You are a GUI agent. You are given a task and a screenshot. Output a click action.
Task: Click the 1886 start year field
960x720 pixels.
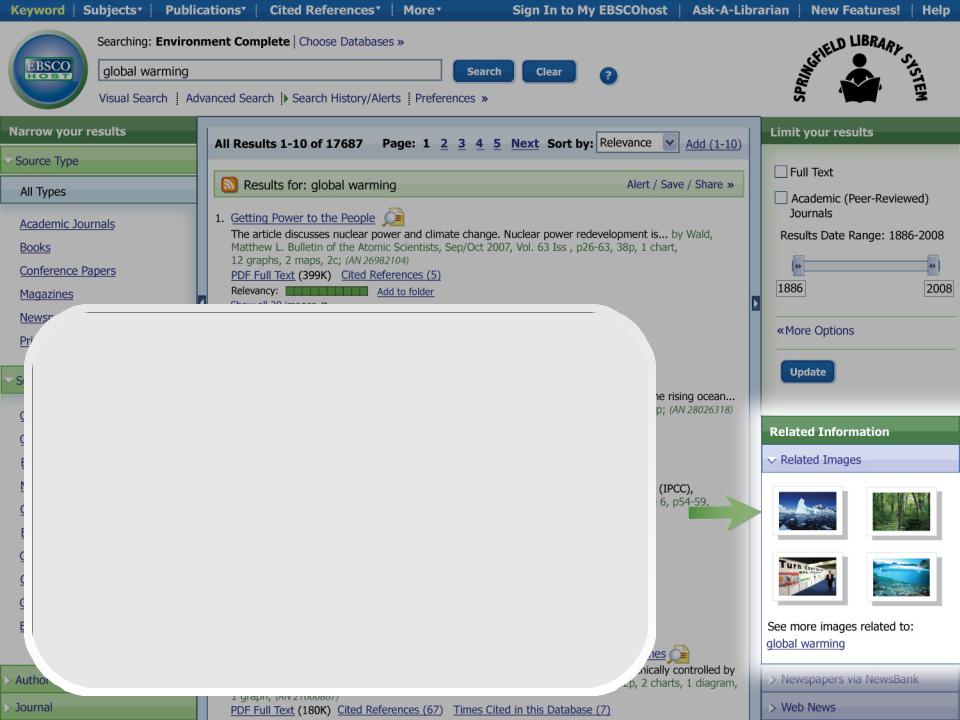coord(790,288)
